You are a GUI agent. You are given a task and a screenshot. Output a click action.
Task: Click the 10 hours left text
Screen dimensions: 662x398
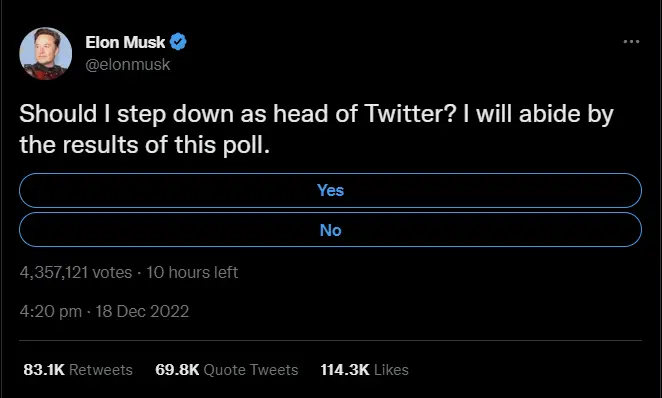pyautogui.click(x=192, y=273)
